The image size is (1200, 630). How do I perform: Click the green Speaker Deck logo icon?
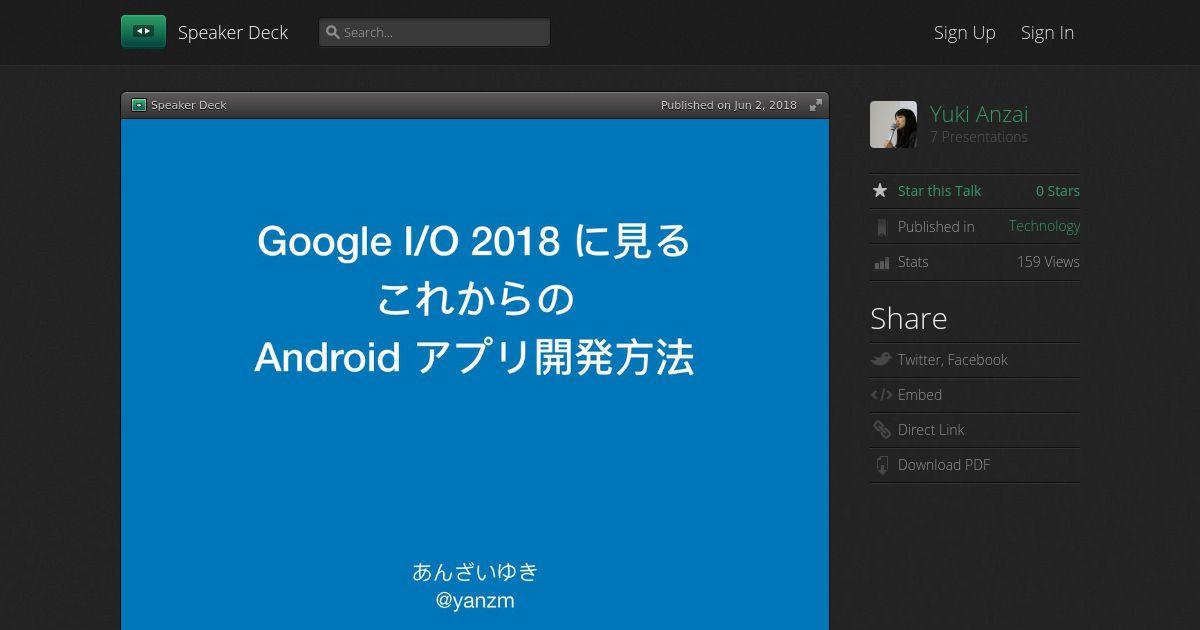143,32
